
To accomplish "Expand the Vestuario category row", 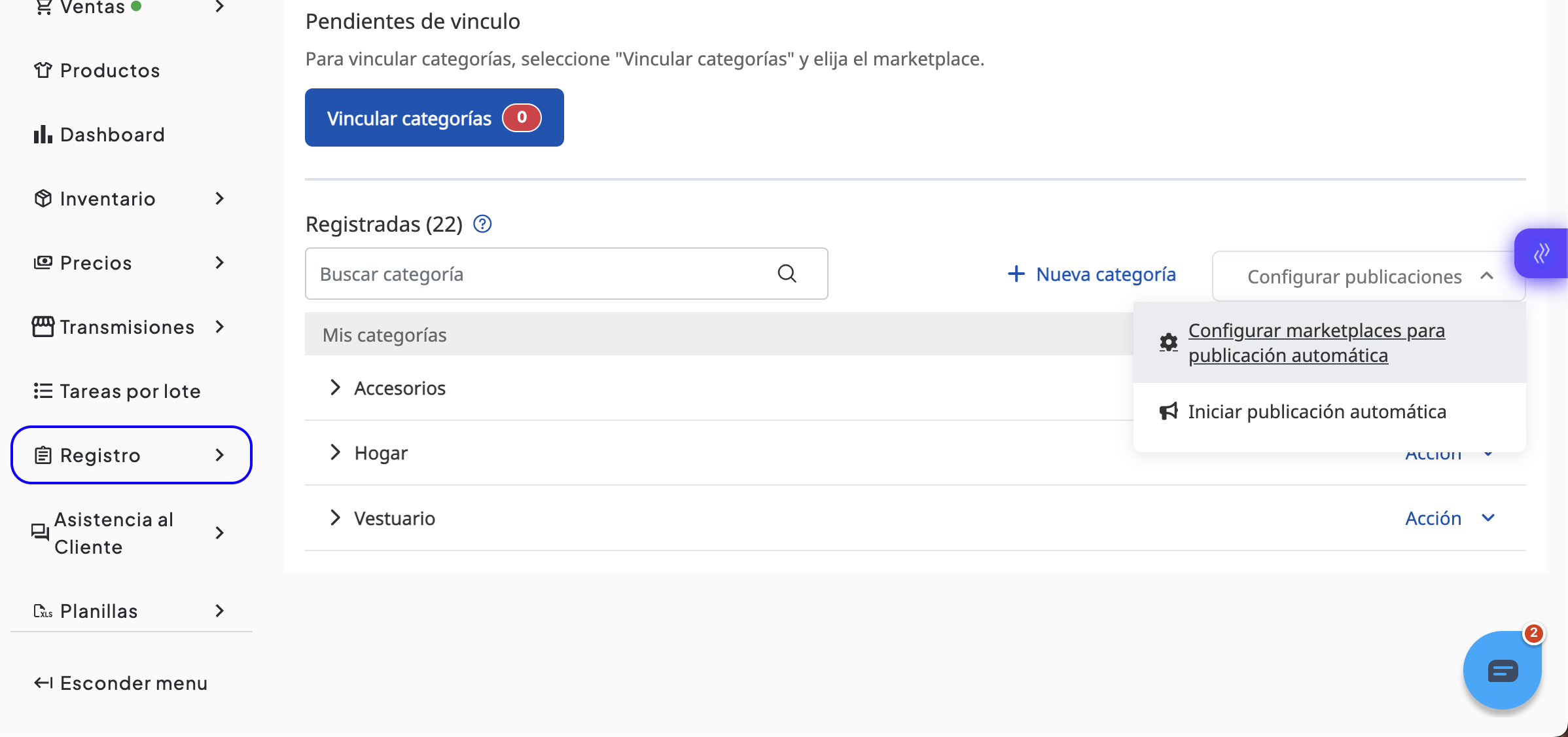I will [x=335, y=518].
